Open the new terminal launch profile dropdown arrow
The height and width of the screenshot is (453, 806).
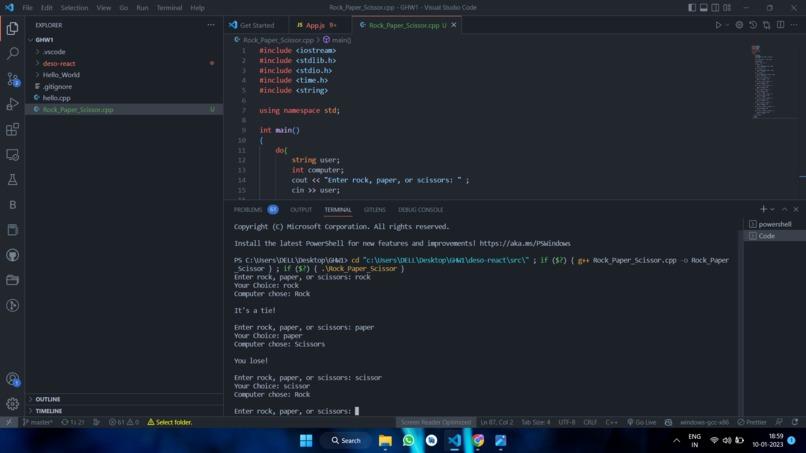coord(773,209)
